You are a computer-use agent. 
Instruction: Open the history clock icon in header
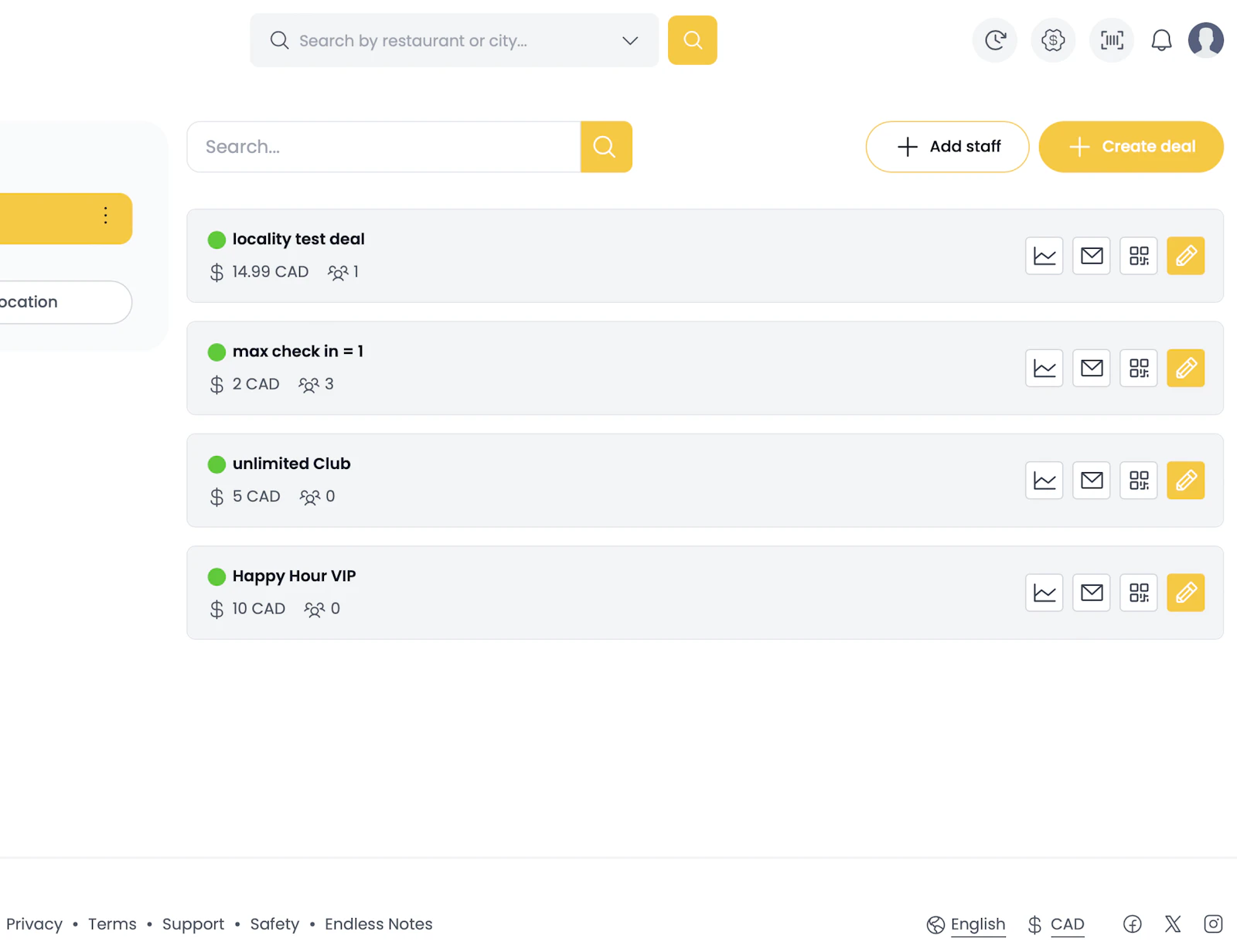pyautogui.click(x=995, y=40)
